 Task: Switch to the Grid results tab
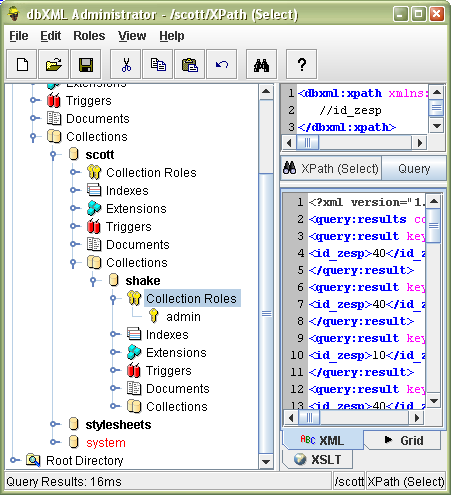pyautogui.click(x=403, y=440)
